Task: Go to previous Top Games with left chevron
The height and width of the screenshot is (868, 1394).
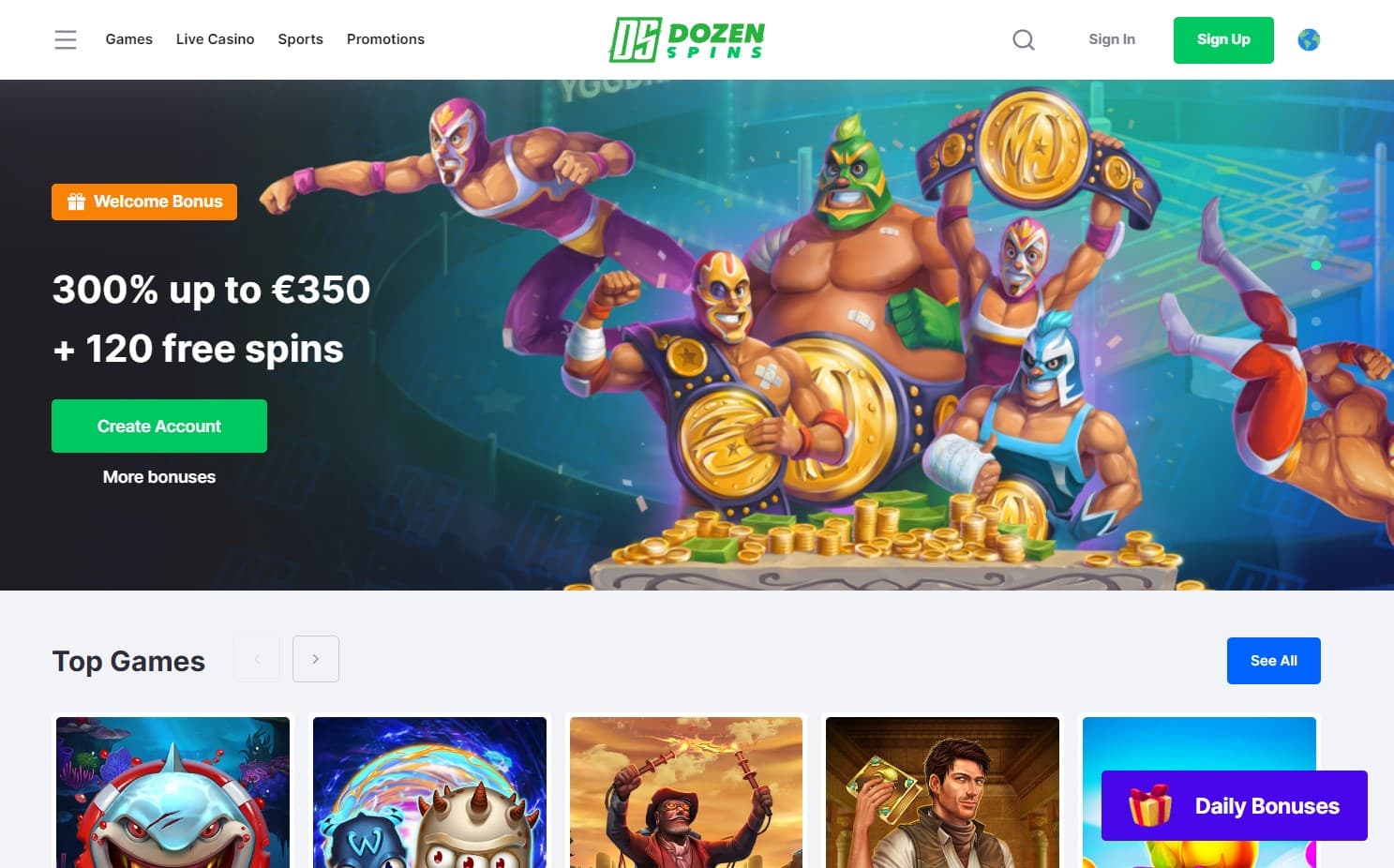Action: [x=257, y=659]
